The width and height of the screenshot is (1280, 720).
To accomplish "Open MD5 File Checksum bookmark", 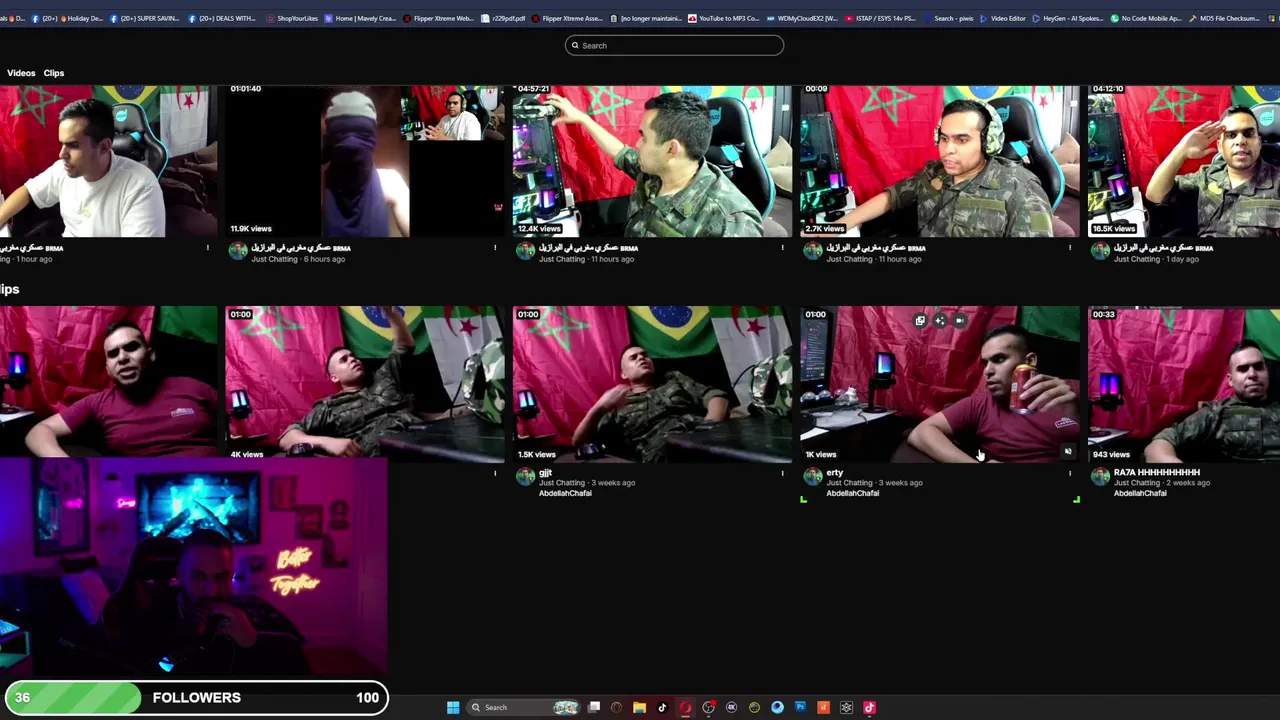I will 1224,18.
